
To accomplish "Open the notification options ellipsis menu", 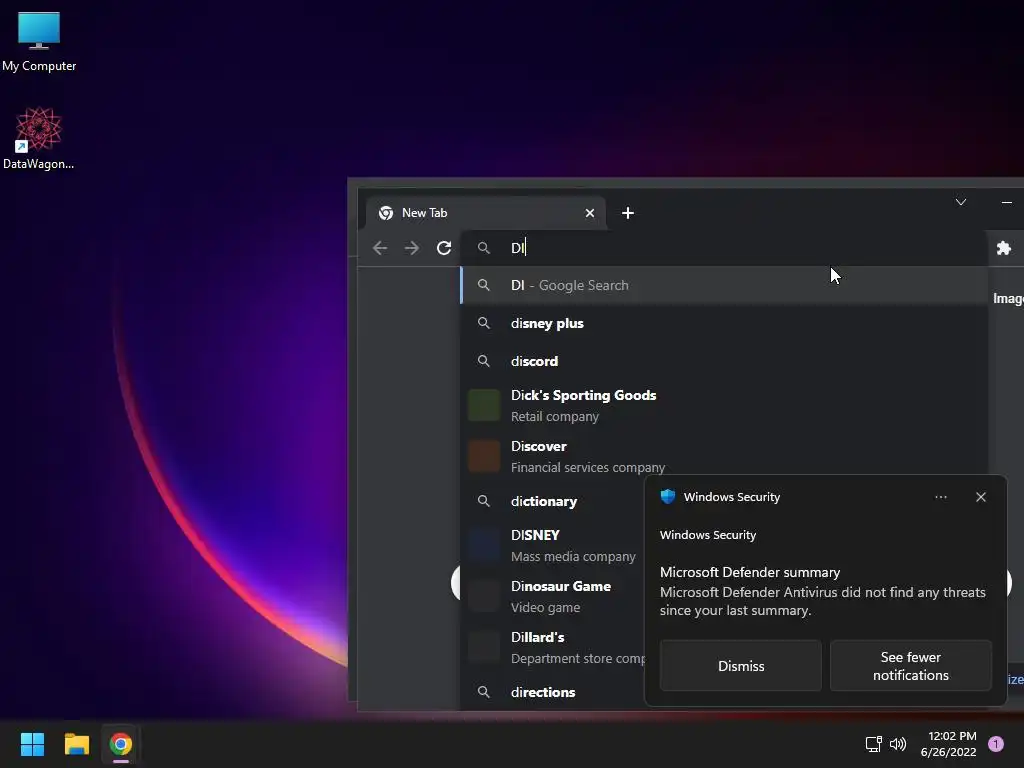I will click(x=940, y=497).
